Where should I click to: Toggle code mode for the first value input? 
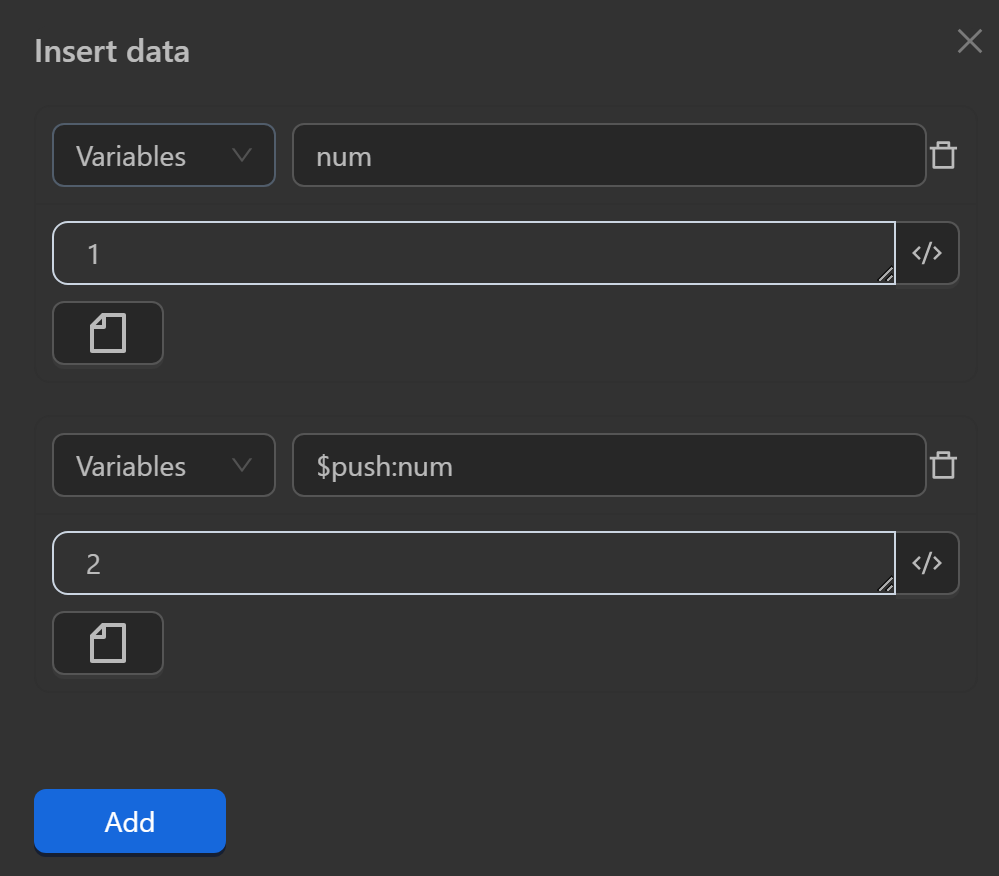tap(927, 253)
